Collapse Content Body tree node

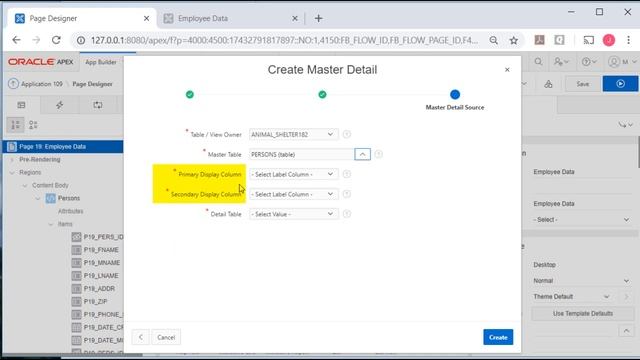(x=25, y=186)
